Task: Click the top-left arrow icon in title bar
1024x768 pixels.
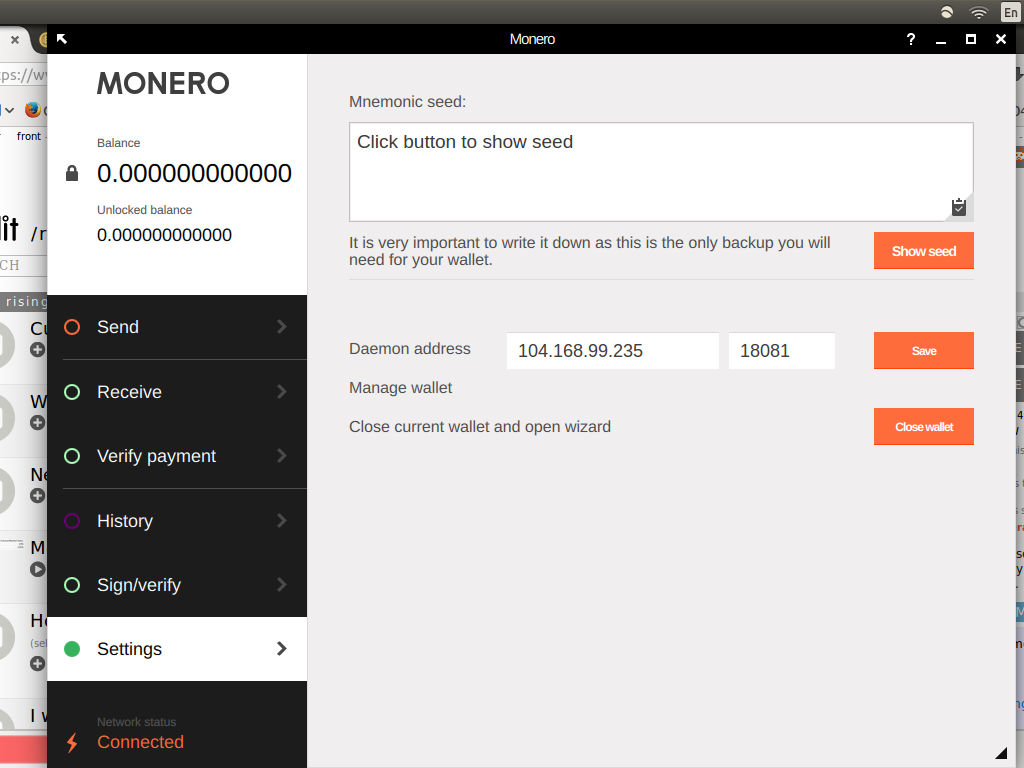Action: coord(62,39)
